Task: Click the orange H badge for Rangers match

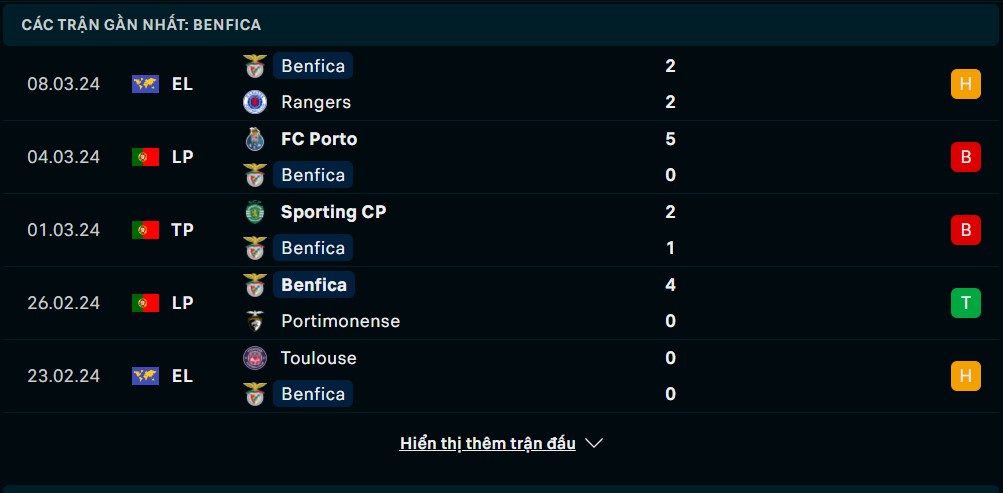Action: point(966,84)
